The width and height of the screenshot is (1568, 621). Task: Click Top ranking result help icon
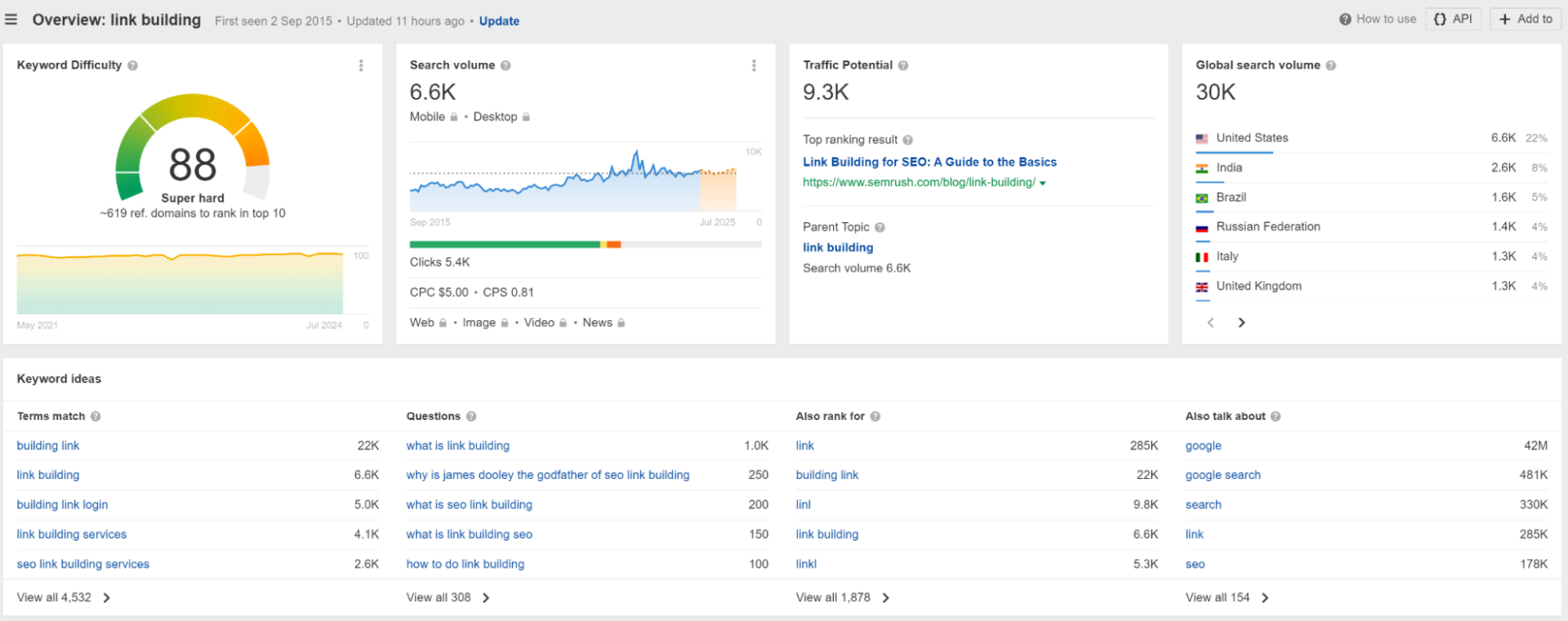point(908,141)
